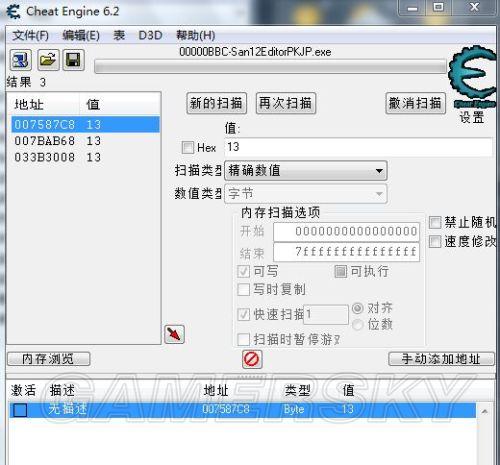Expand the 扫描类型 精确数值 dropdown
Image resolution: width=500 pixels, height=465 pixels.
[306, 171]
